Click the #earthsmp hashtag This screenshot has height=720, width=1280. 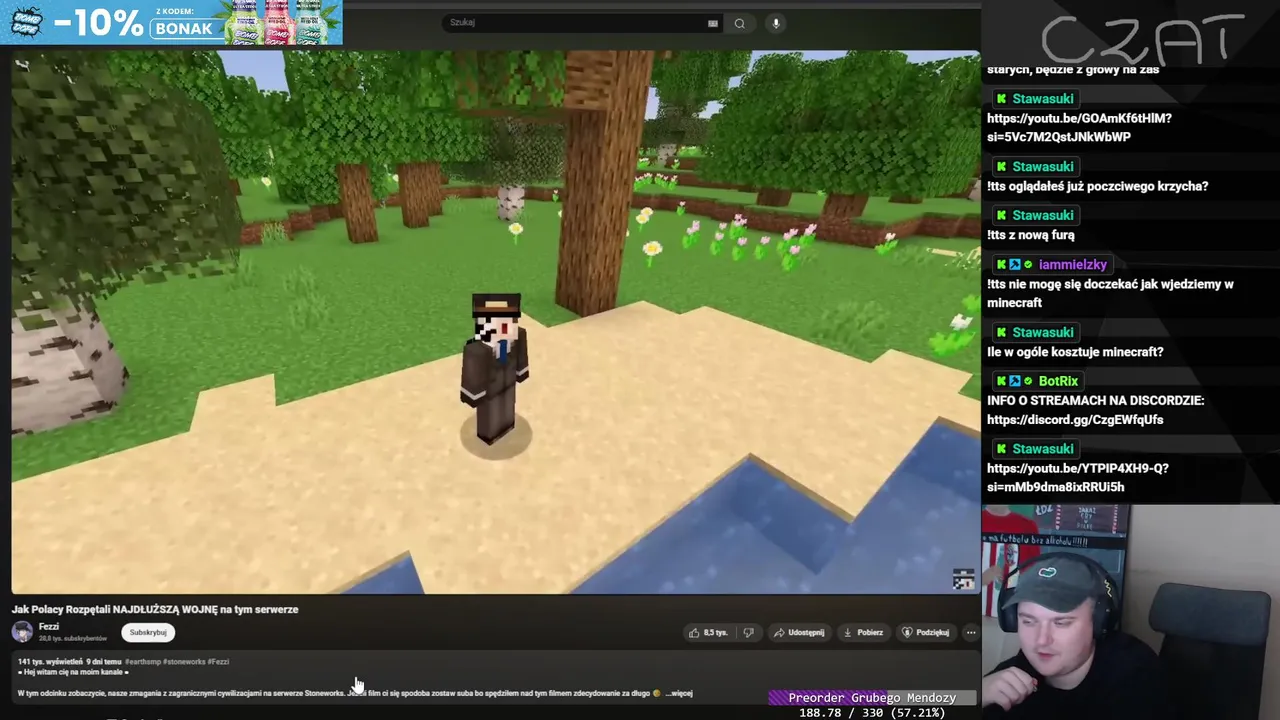point(144,662)
